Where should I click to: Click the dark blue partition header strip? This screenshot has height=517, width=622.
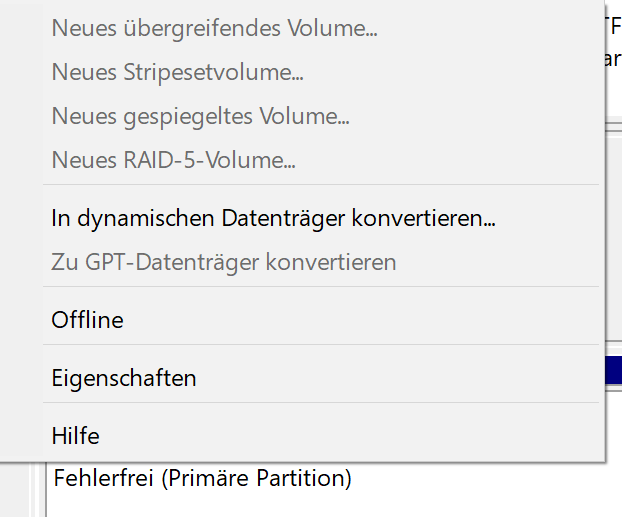point(614,370)
